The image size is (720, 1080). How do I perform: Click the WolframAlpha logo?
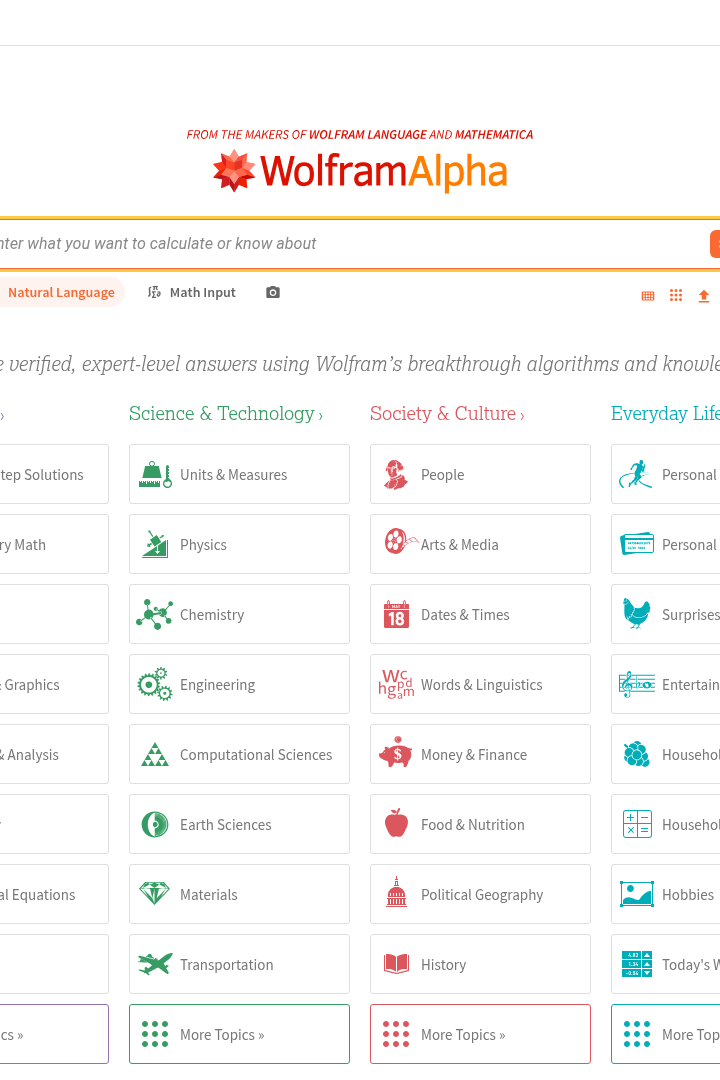[360, 171]
